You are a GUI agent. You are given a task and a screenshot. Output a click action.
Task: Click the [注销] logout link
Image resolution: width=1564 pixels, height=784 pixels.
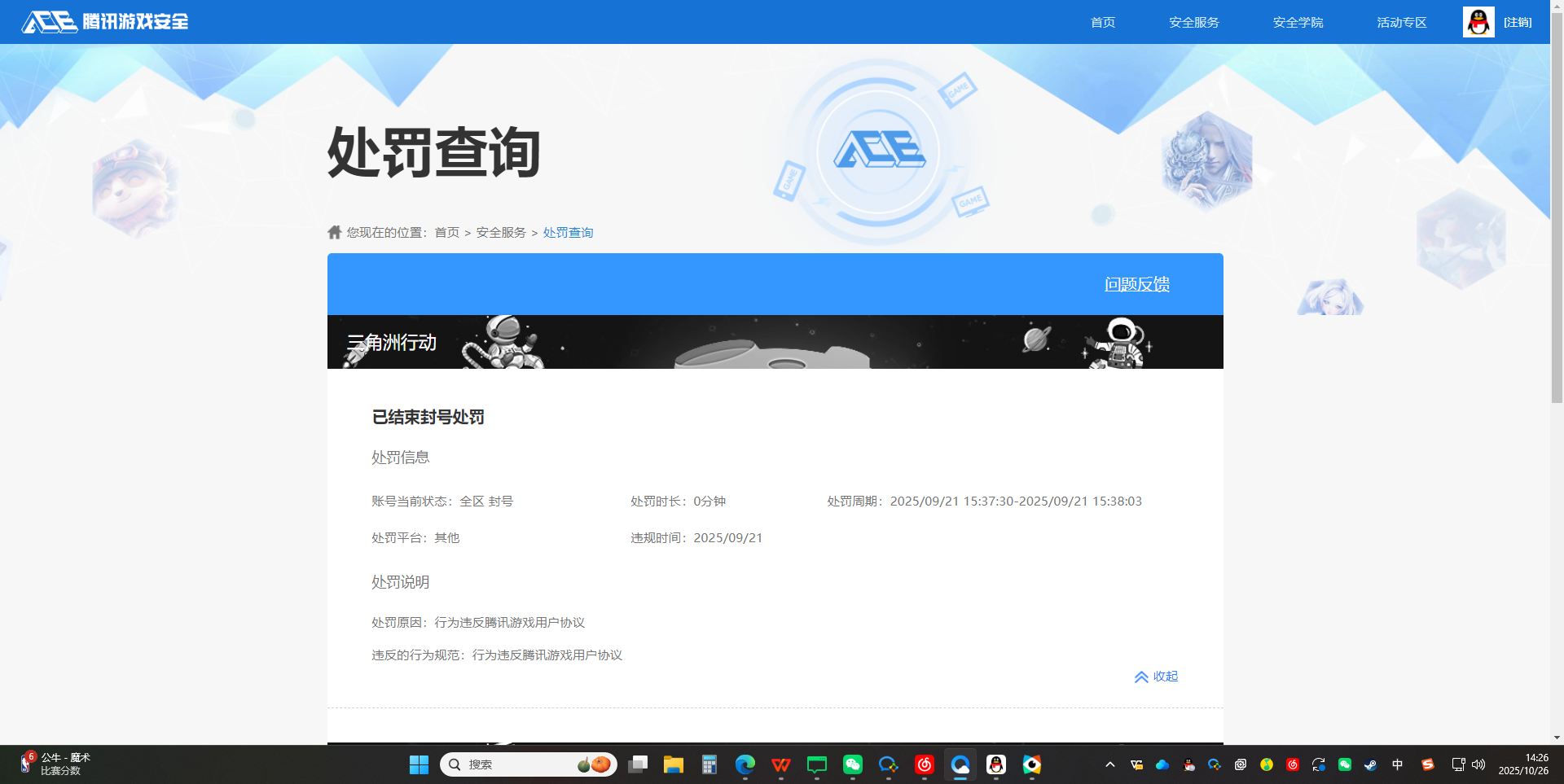pyautogui.click(x=1518, y=22)
